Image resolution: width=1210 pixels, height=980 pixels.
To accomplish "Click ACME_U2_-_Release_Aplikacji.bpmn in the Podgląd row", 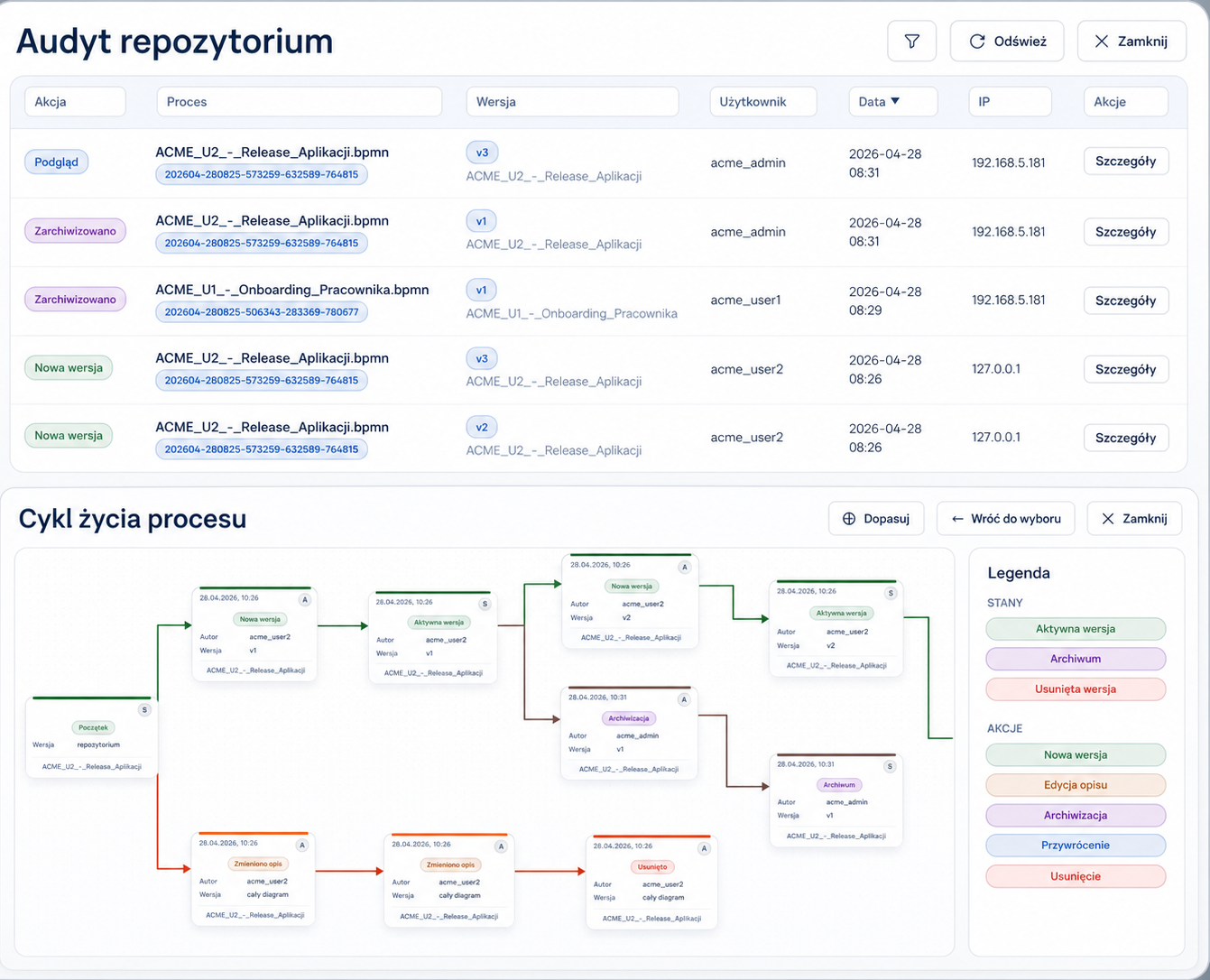I will [272, 152].
